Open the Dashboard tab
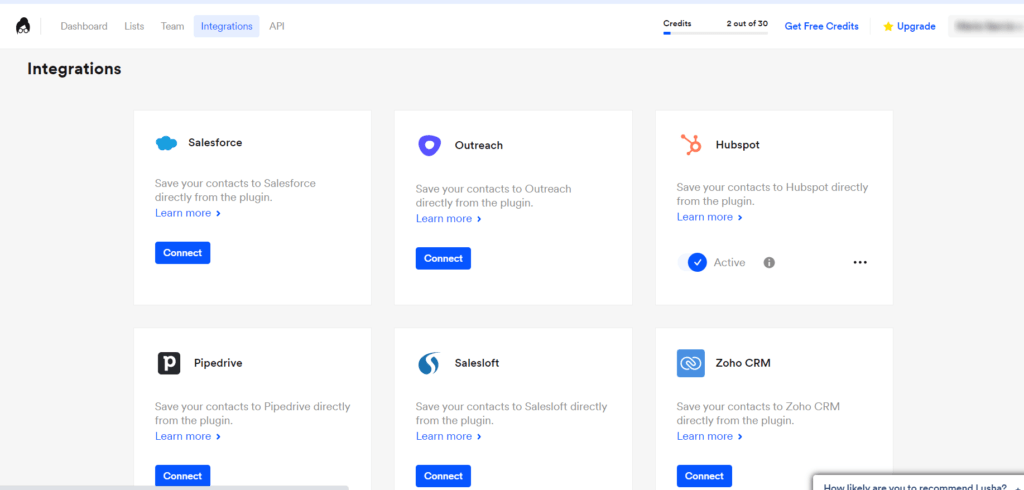 click(x=84, y=26)
